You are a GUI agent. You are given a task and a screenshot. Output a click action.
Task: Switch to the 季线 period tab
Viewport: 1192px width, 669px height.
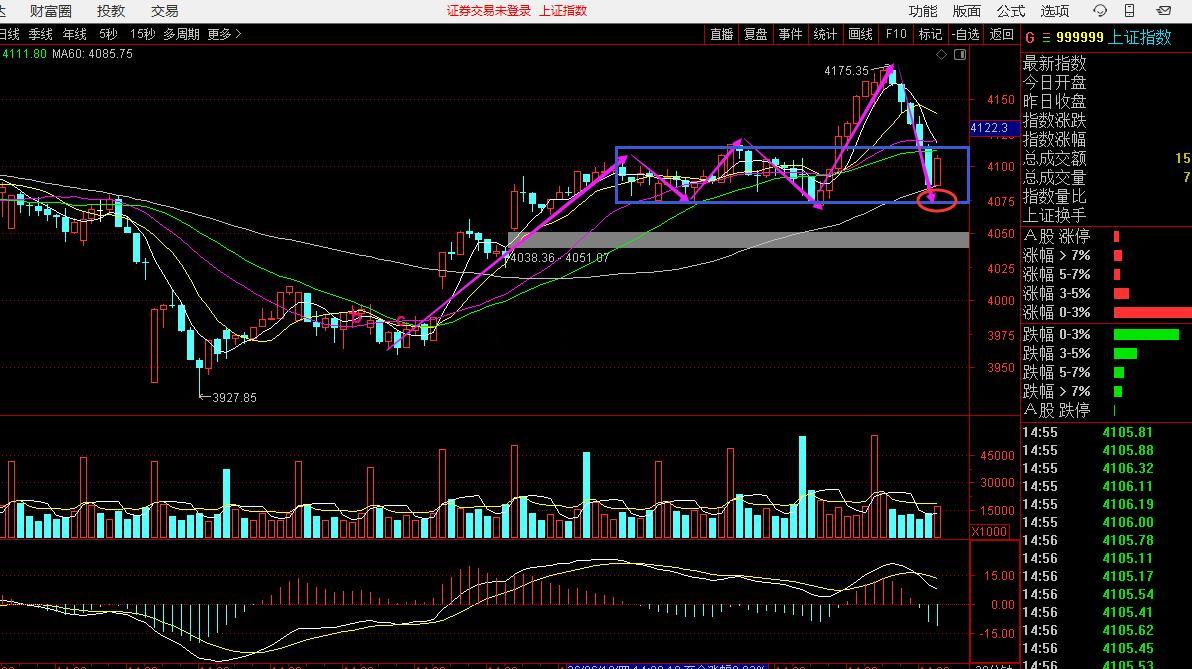[x=40, y=34]
